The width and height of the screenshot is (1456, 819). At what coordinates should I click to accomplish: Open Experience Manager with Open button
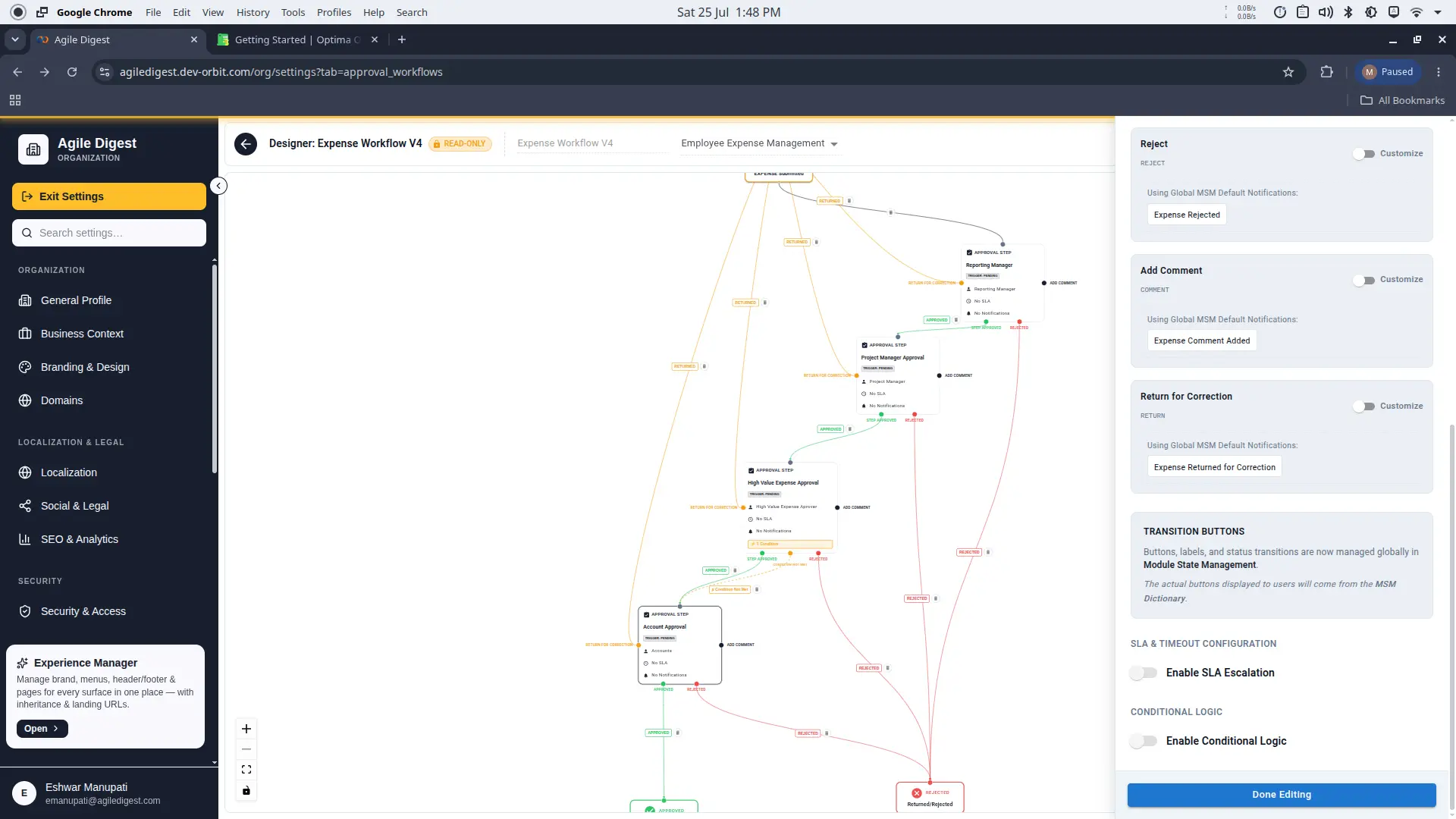(42, 729)
